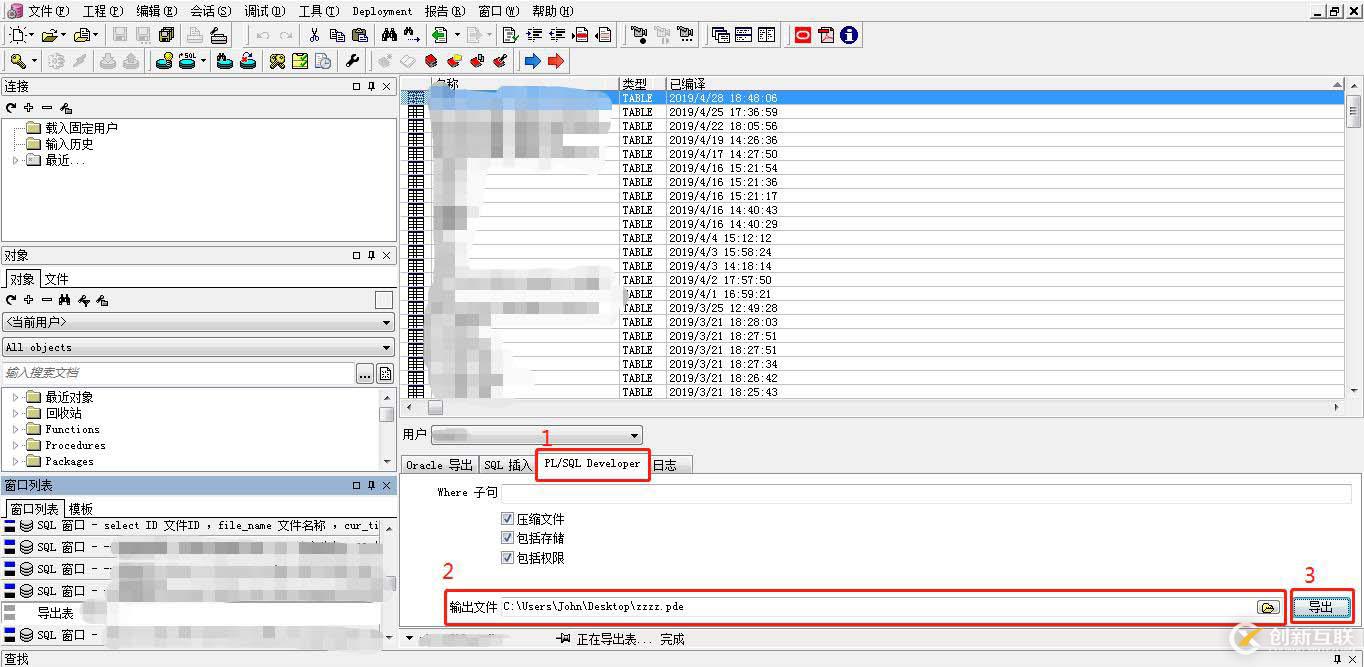1364x667 pixels.
Task: Expand the 最近... connection node
Action: pos(15,160)
